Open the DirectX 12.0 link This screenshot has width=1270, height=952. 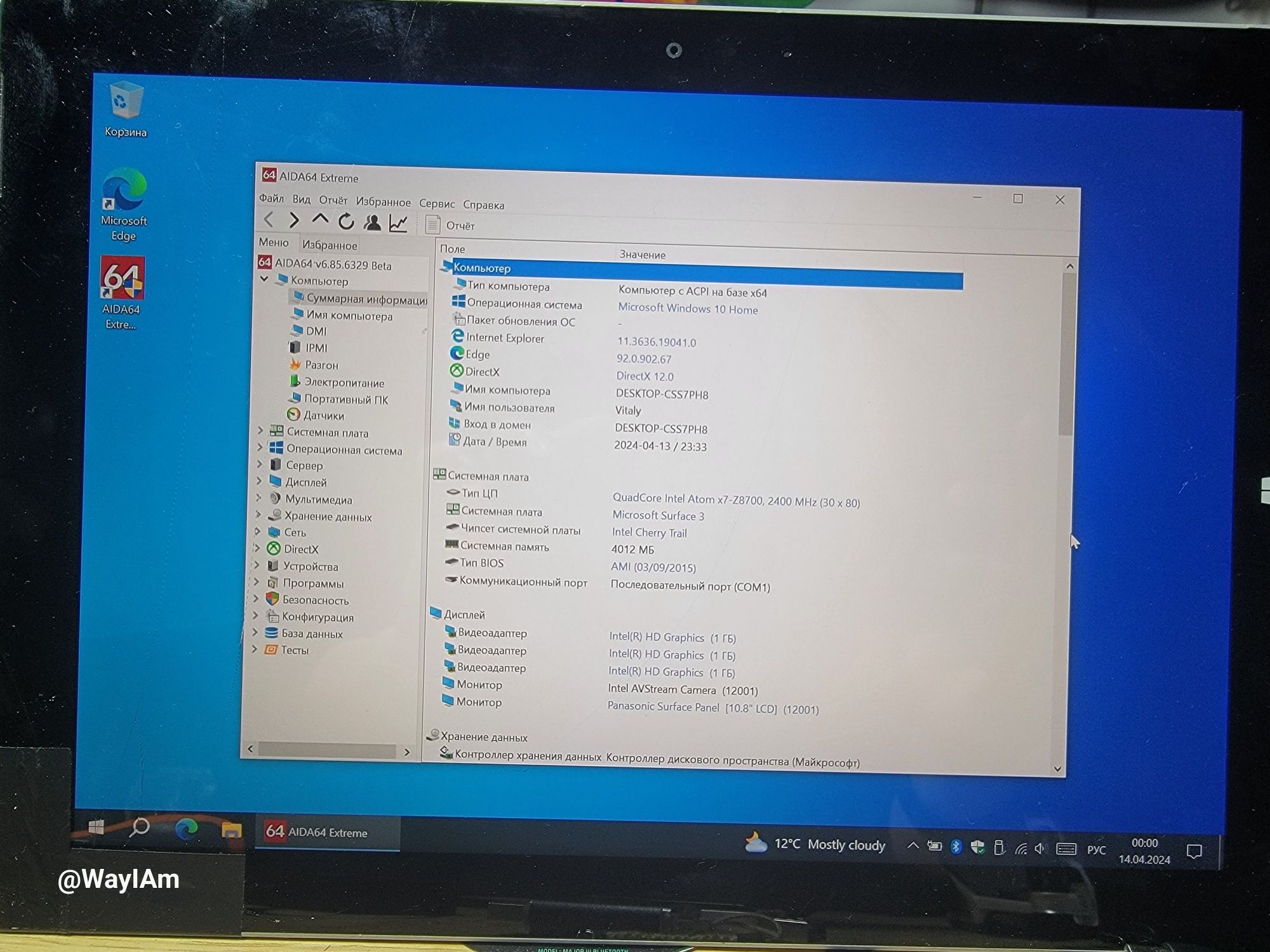645,376
